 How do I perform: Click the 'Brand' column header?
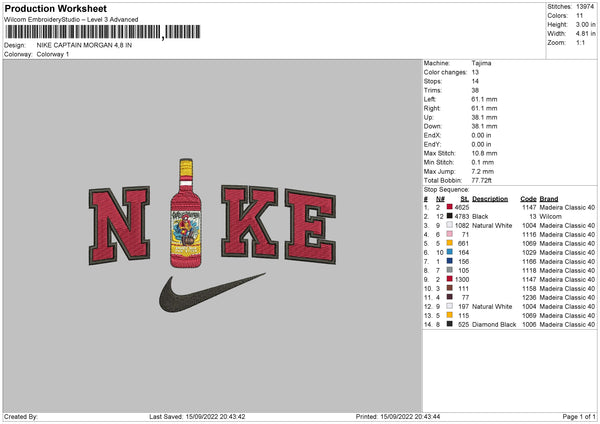click(x=549, y=199)
